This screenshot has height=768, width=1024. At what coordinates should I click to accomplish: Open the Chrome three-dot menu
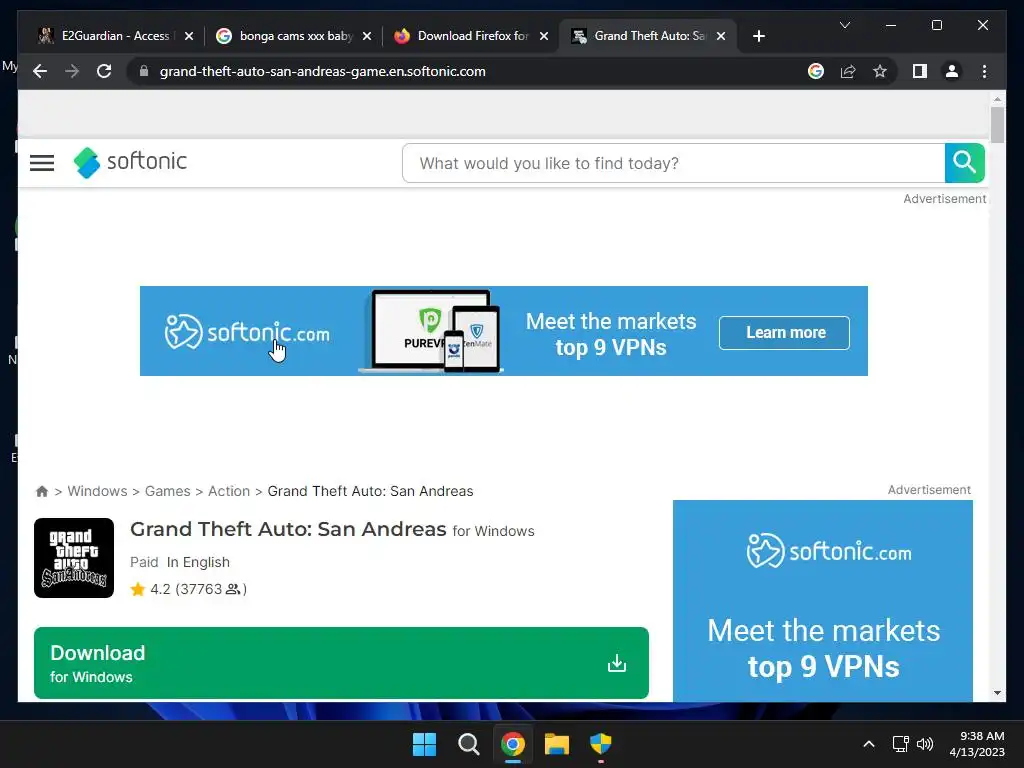[x=984, y=71]
